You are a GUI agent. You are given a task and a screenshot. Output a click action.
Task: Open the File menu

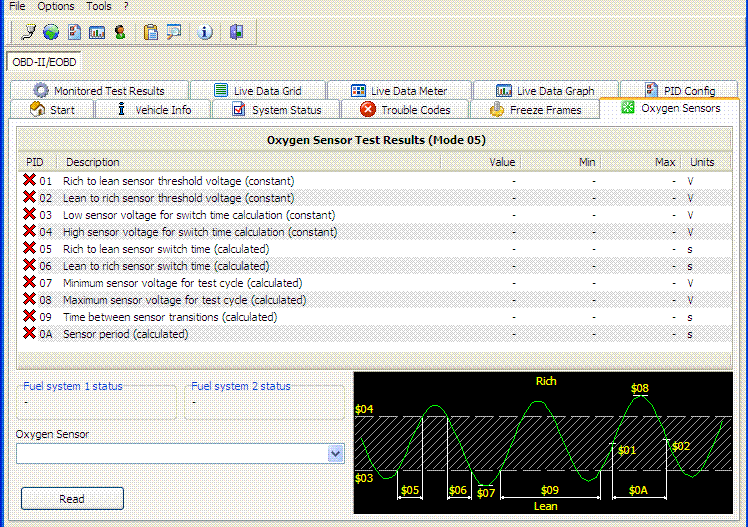(17, 6)
